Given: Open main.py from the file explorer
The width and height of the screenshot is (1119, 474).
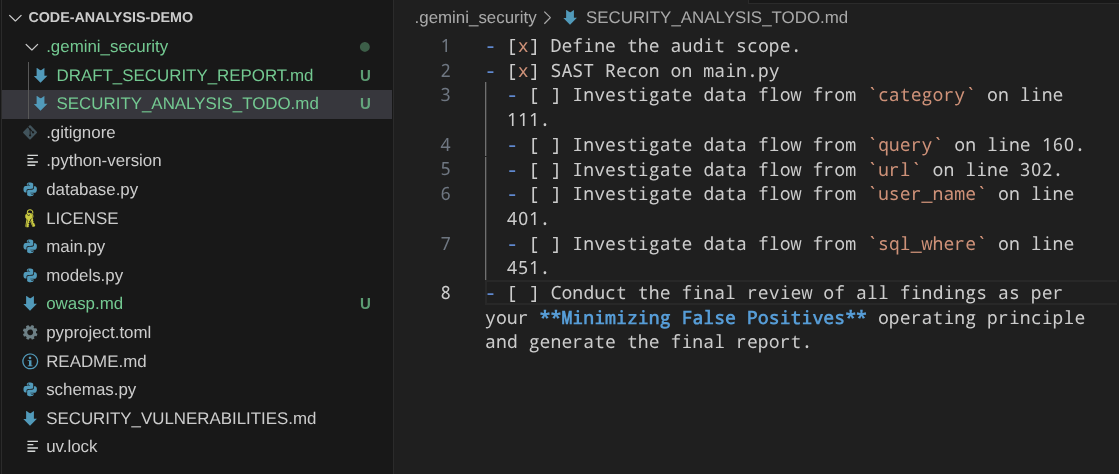Looking at the screenshot, I should tap(75, 246).
